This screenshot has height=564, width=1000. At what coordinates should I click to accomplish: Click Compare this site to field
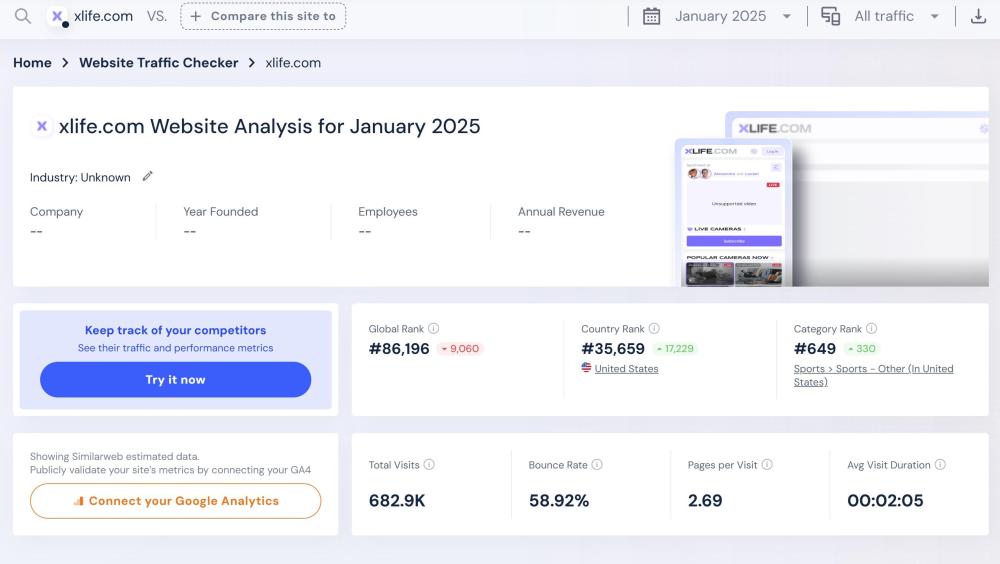click(263, 16)
